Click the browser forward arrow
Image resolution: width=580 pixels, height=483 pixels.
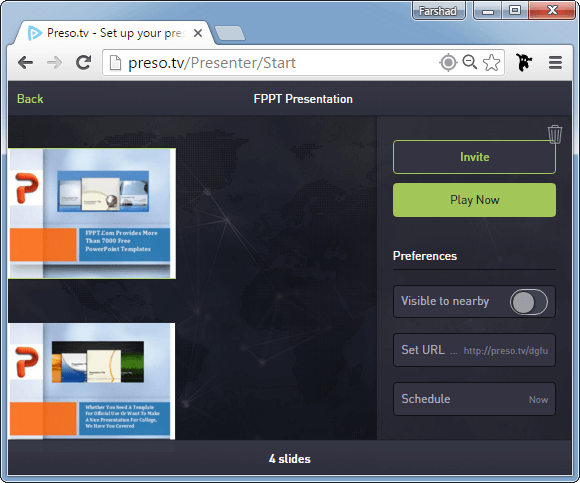pyautogui.click(x=55, y=63)
